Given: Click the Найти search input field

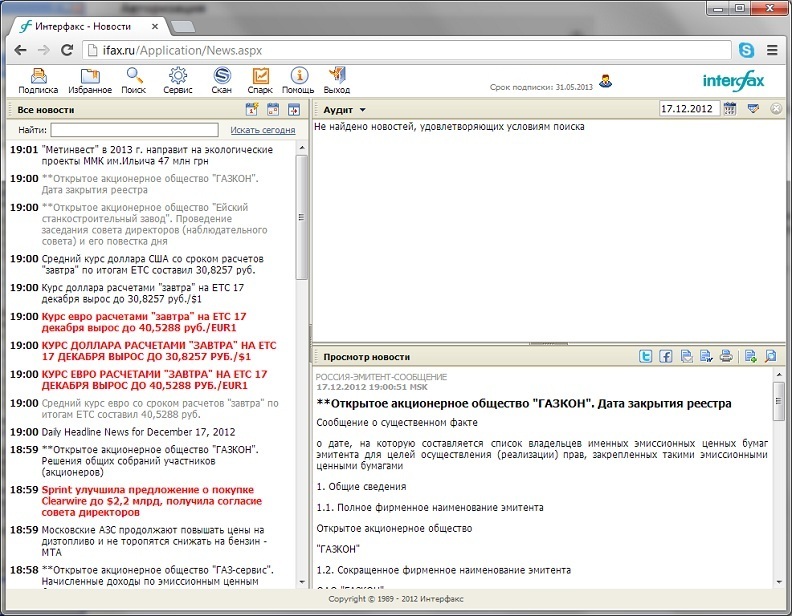Looking at the screenshot, I should 134,130.
